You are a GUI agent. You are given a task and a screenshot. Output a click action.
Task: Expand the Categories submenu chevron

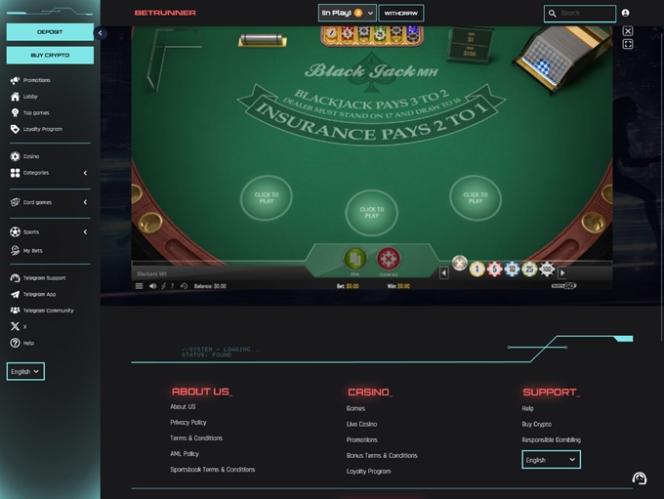(x=85, y=173)
